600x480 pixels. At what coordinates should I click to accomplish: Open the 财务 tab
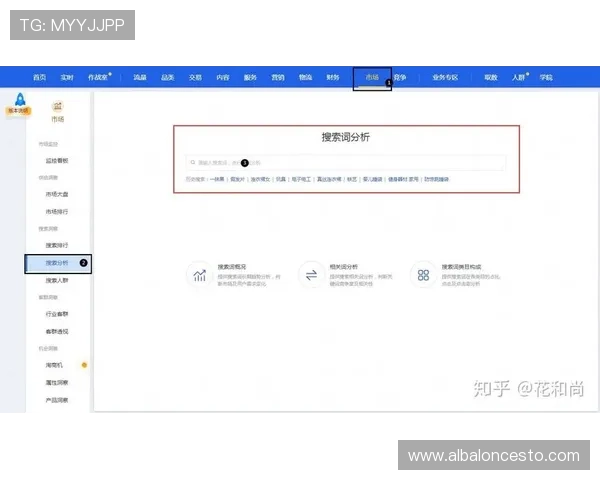click(333, 77)
